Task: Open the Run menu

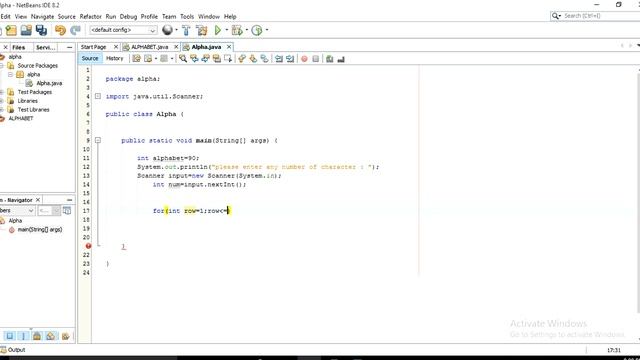Action: (x=111, y=17)
